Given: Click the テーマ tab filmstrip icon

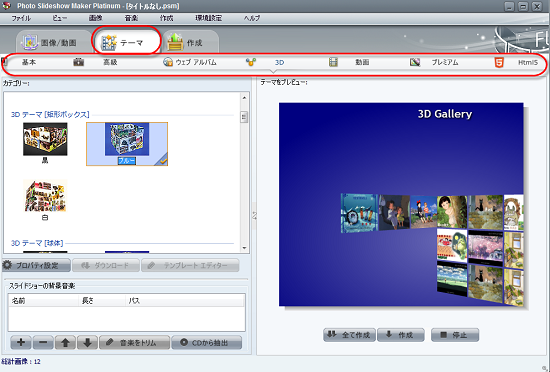Looking at the screenshot, I should pyautogui.click(x=109, y=42).
